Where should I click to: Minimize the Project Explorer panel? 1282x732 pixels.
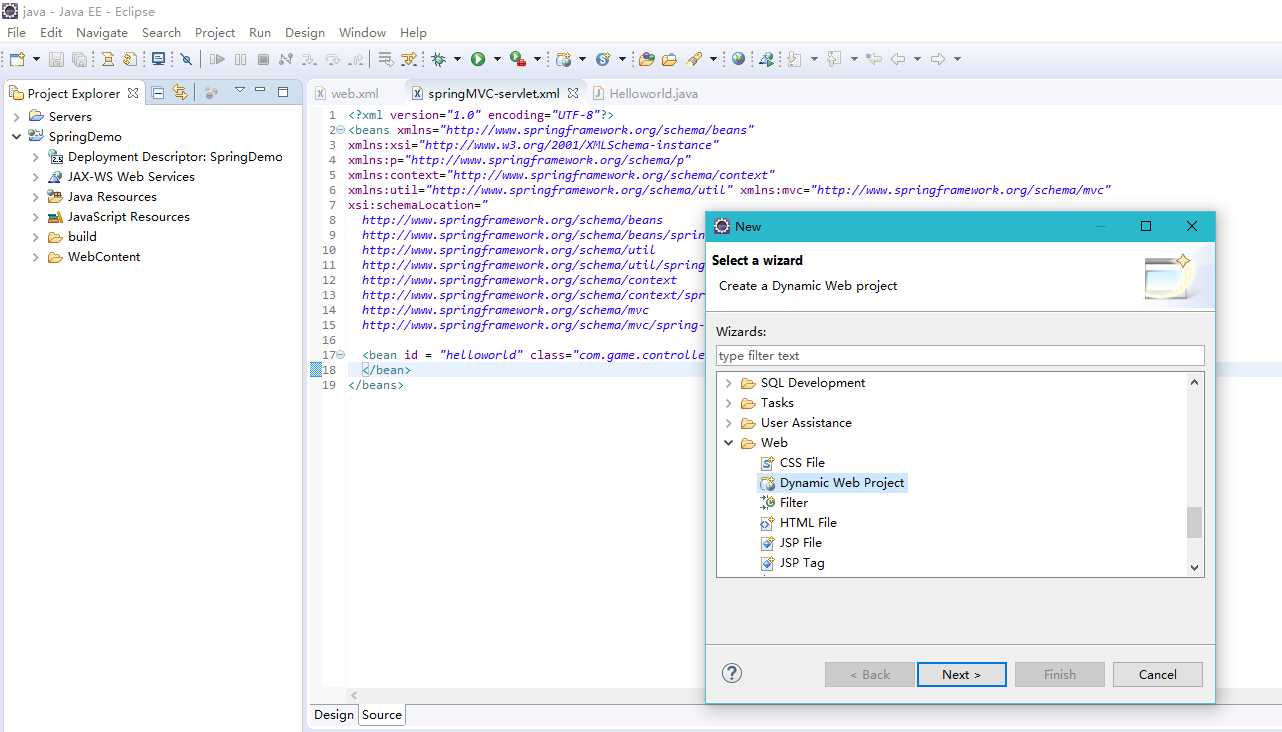click(x=260, y=91)
